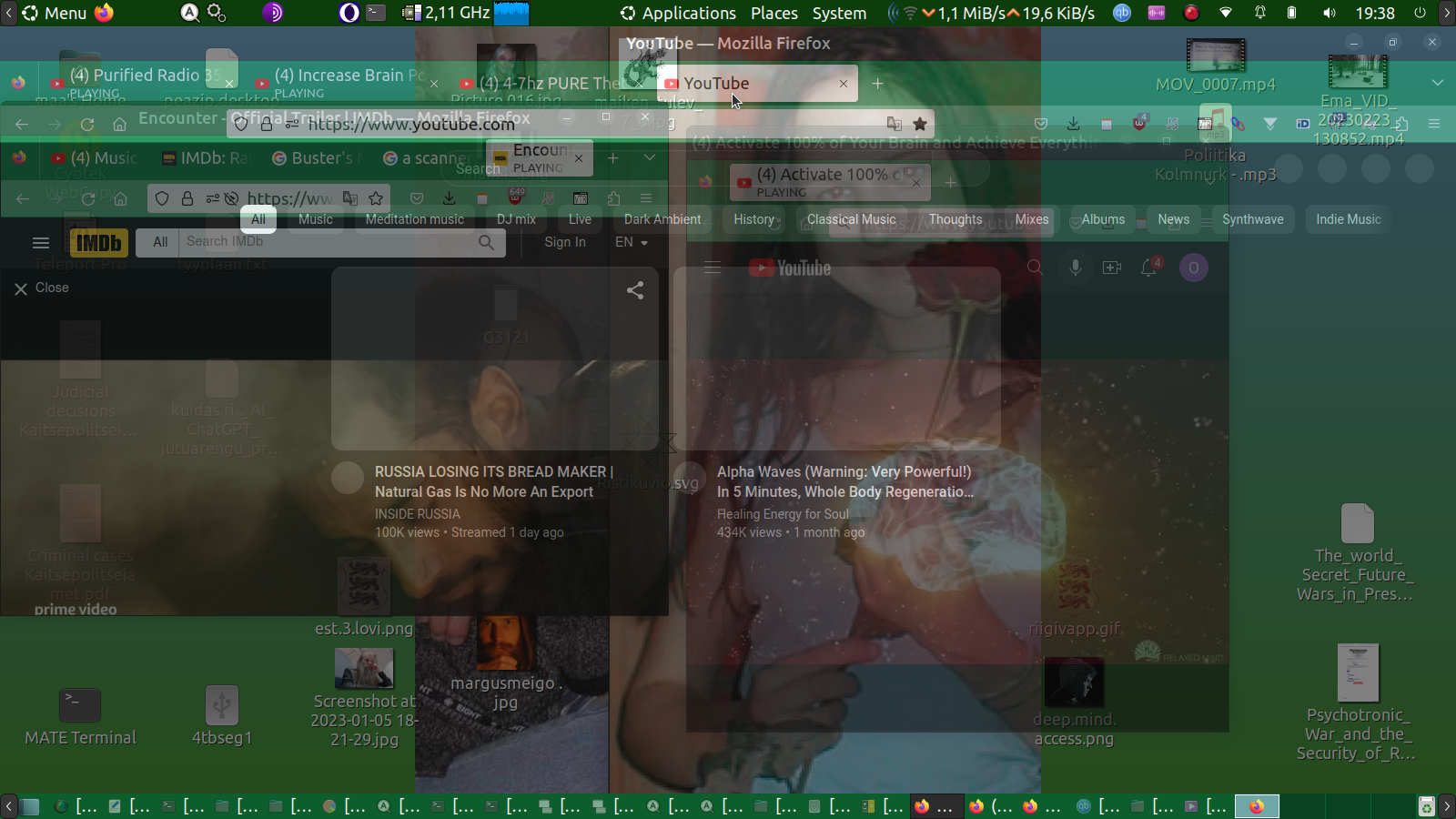Click the IMDb search magnifier icon

(487, 242)
